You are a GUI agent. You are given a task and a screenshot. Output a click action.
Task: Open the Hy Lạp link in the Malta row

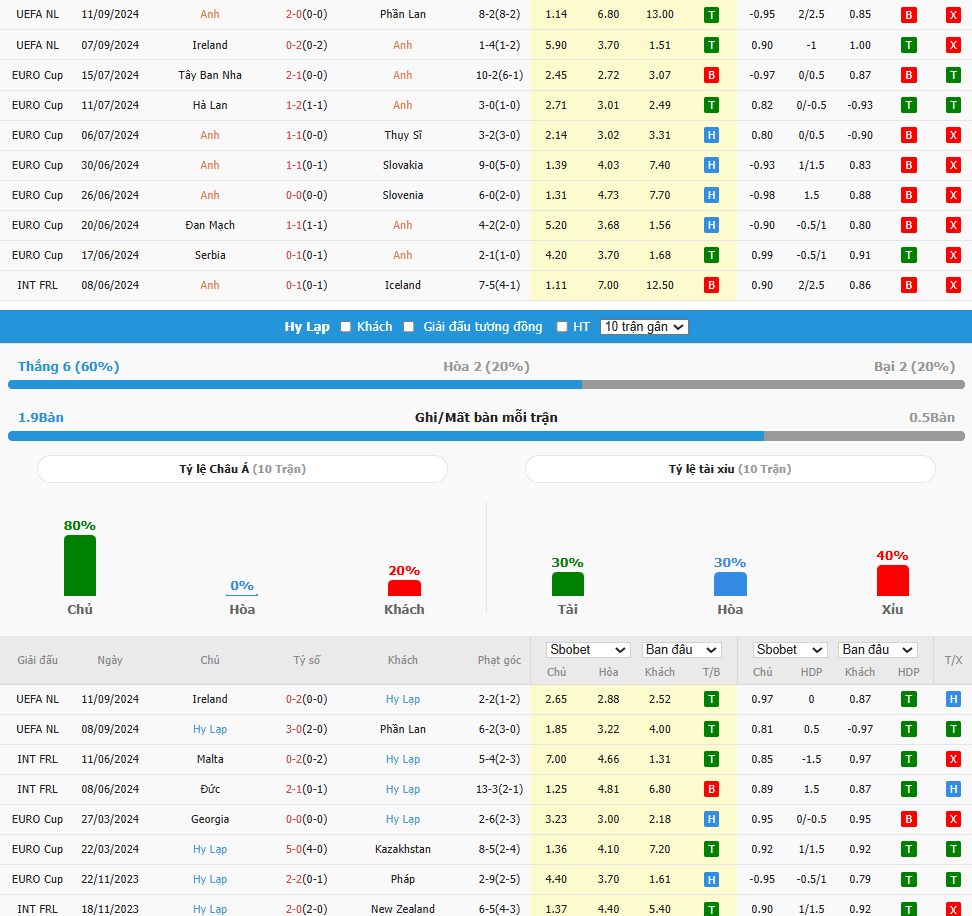click(x=403, y=759)
